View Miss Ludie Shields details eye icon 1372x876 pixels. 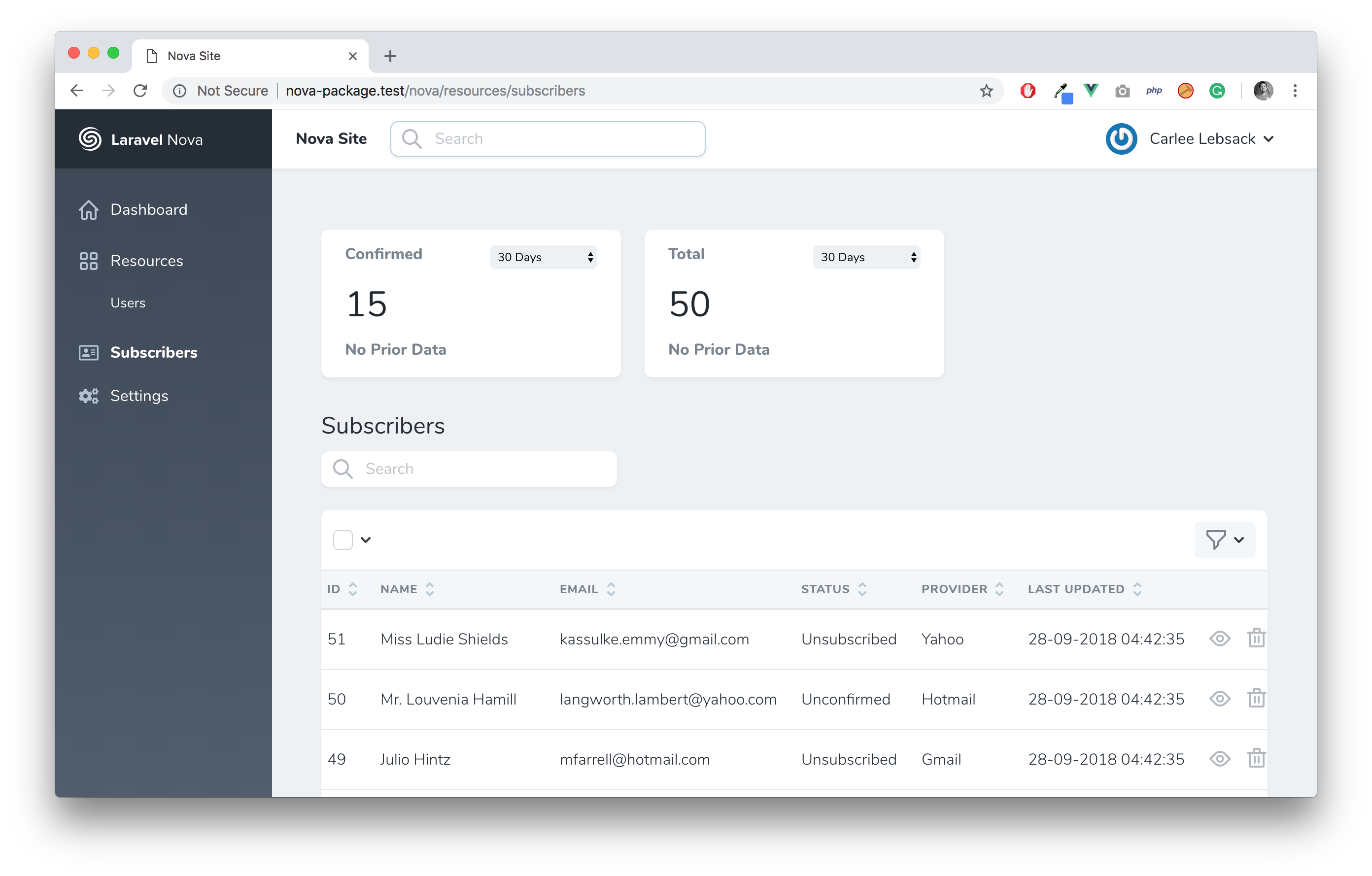1219,639
